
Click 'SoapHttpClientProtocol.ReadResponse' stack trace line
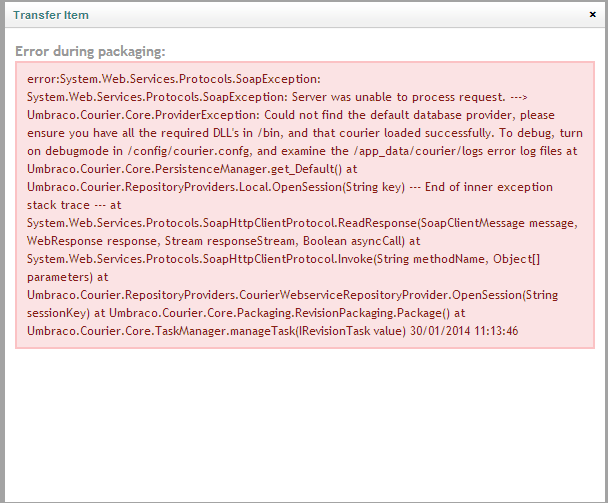(222, 223)
